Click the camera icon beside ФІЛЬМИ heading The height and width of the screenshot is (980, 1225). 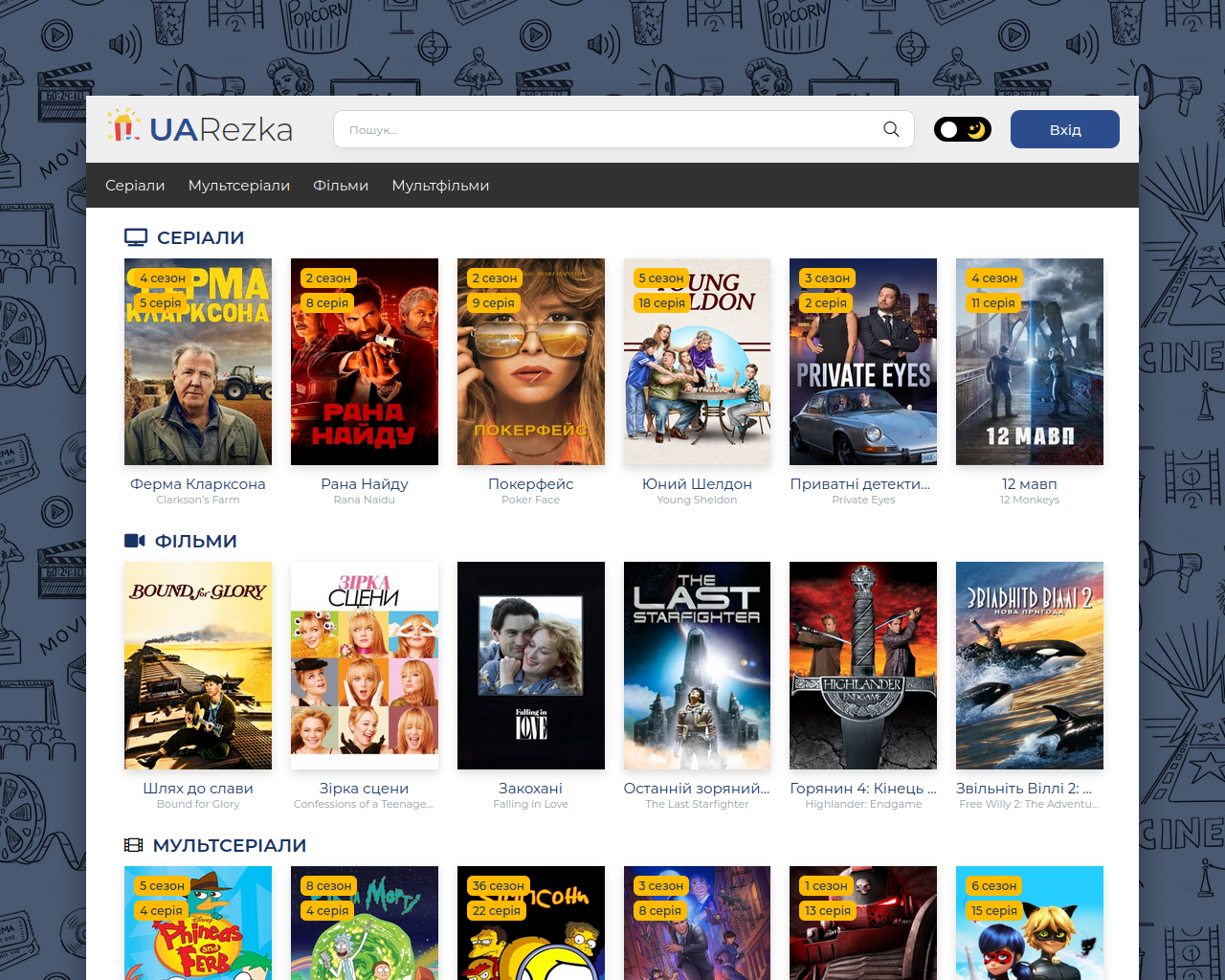click(x=135, y=541)
